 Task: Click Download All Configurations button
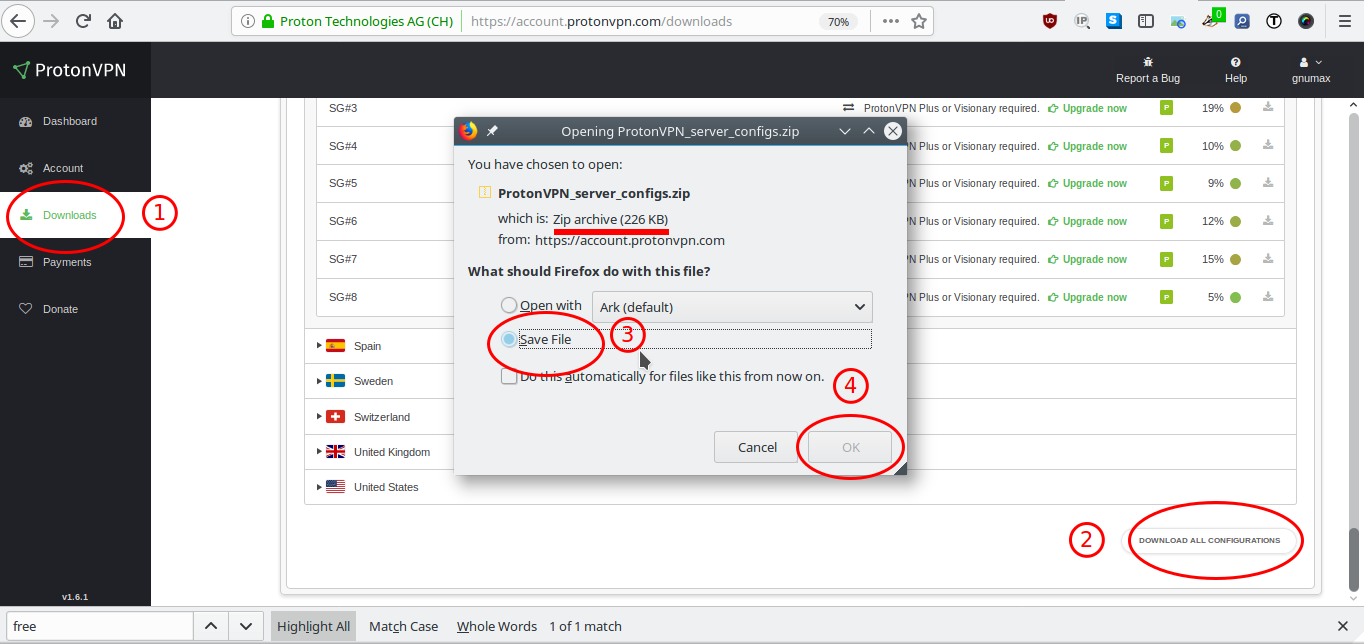[1210, 541]
